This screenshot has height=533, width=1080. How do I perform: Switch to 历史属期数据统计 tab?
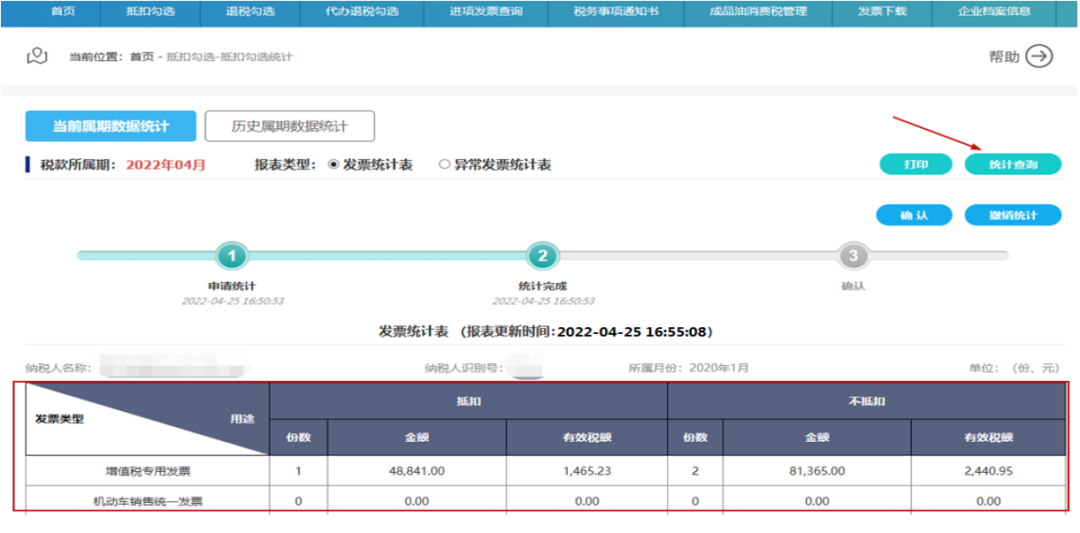click(289, 126)
